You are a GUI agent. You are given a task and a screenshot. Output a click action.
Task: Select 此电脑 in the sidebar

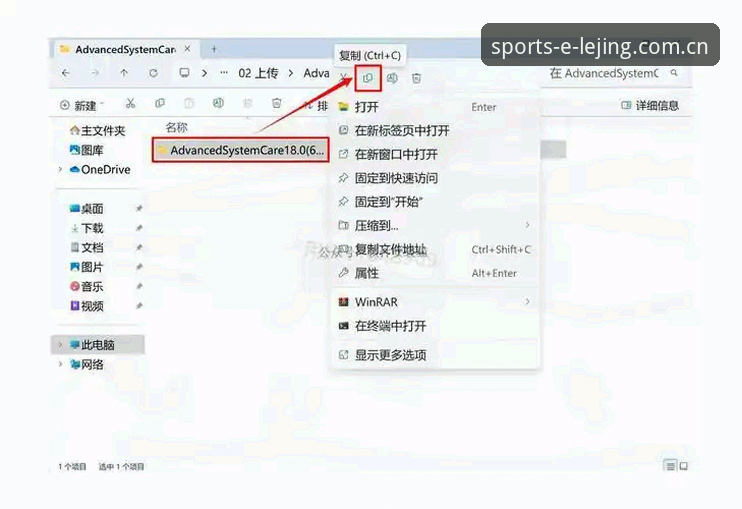(x=97, y=345)
